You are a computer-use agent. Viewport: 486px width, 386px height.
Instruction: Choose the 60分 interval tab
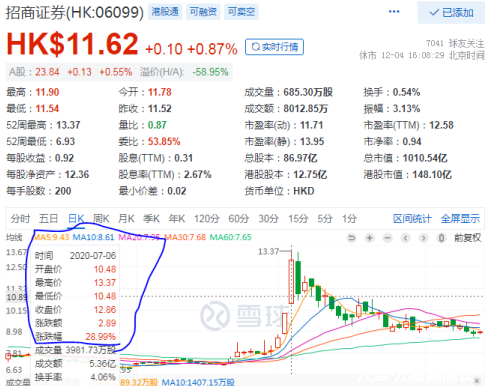tap(239, 219)
